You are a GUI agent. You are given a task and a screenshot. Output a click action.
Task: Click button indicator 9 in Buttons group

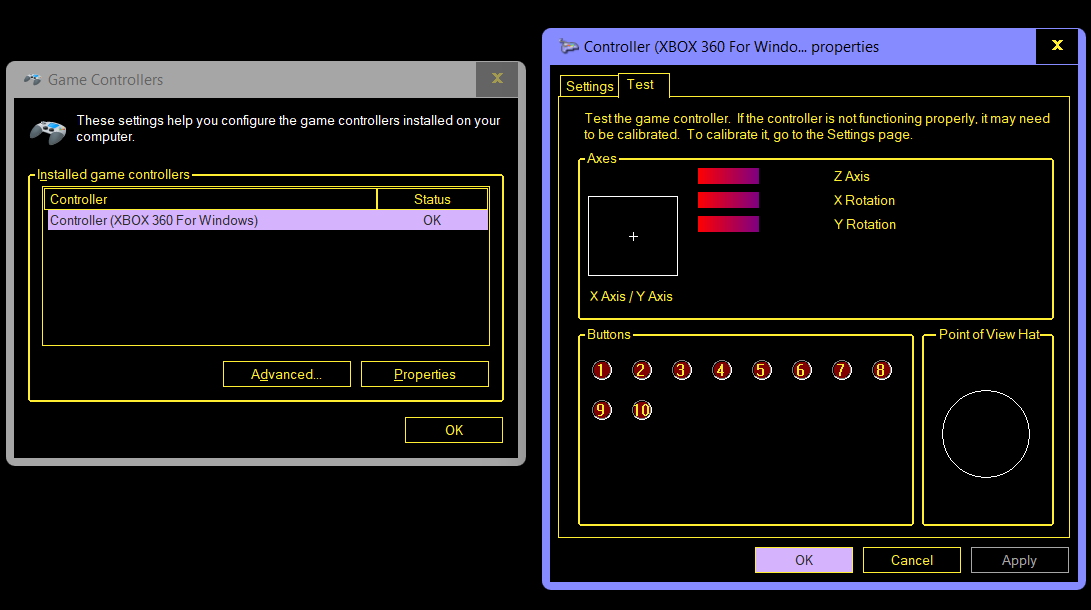[602, 410]
